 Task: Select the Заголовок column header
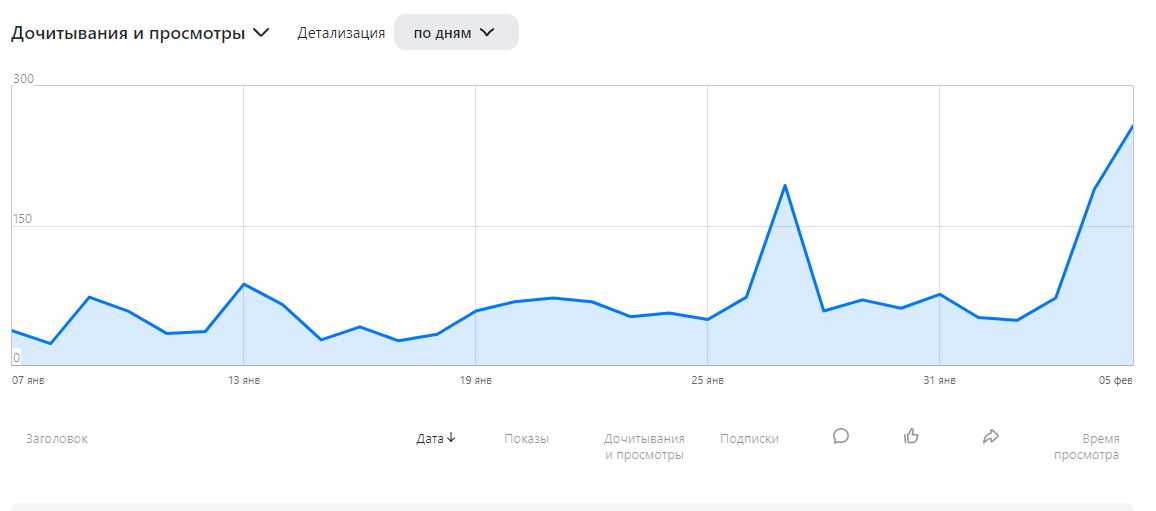coord(57,439)
